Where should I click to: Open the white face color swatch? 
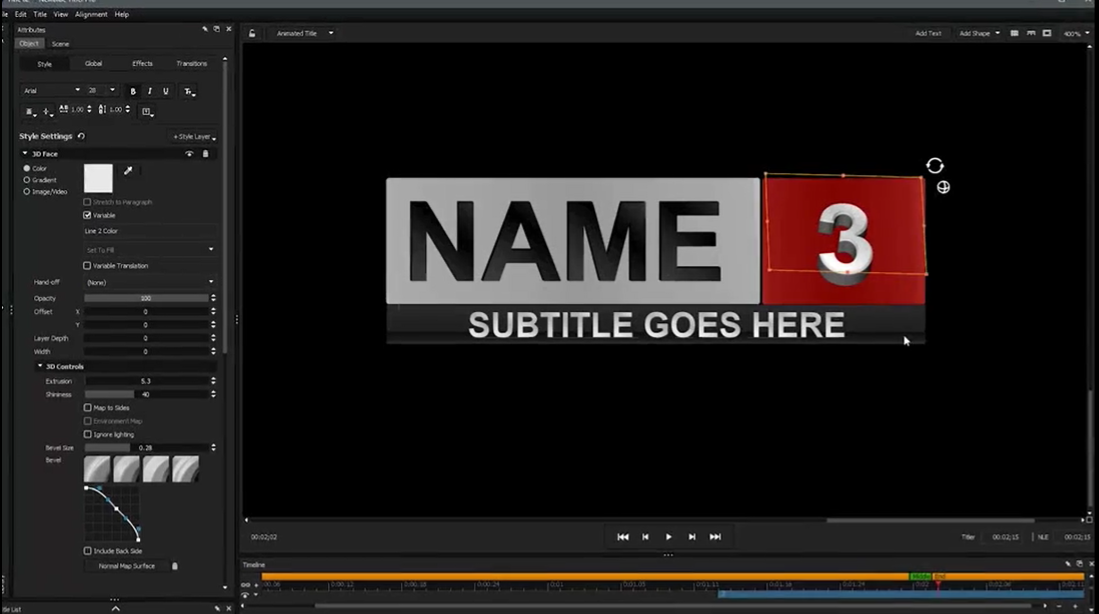click(x=98, y=178)
